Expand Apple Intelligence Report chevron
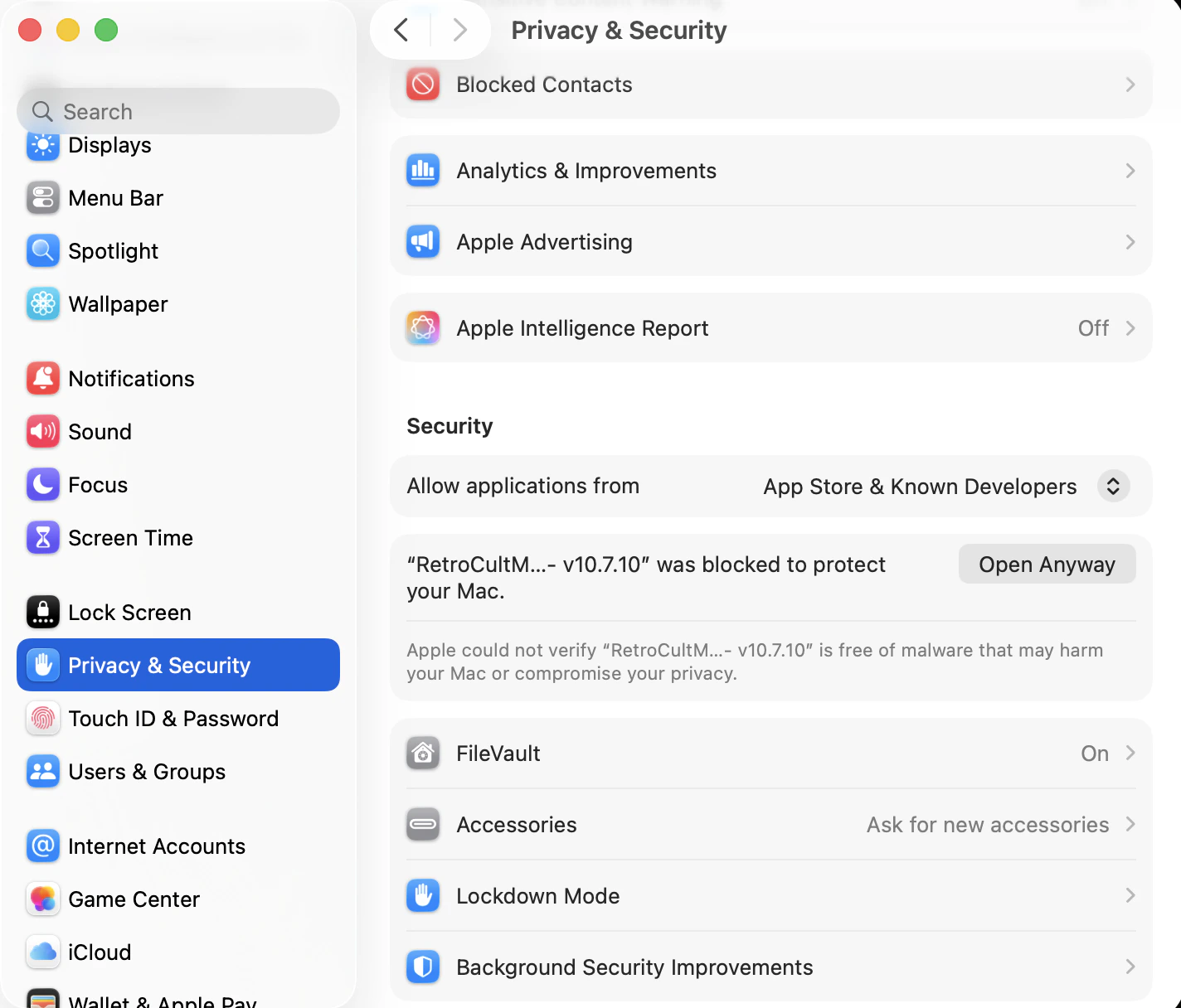Screen dimensions: 1181x1008 click(1130, 328)
